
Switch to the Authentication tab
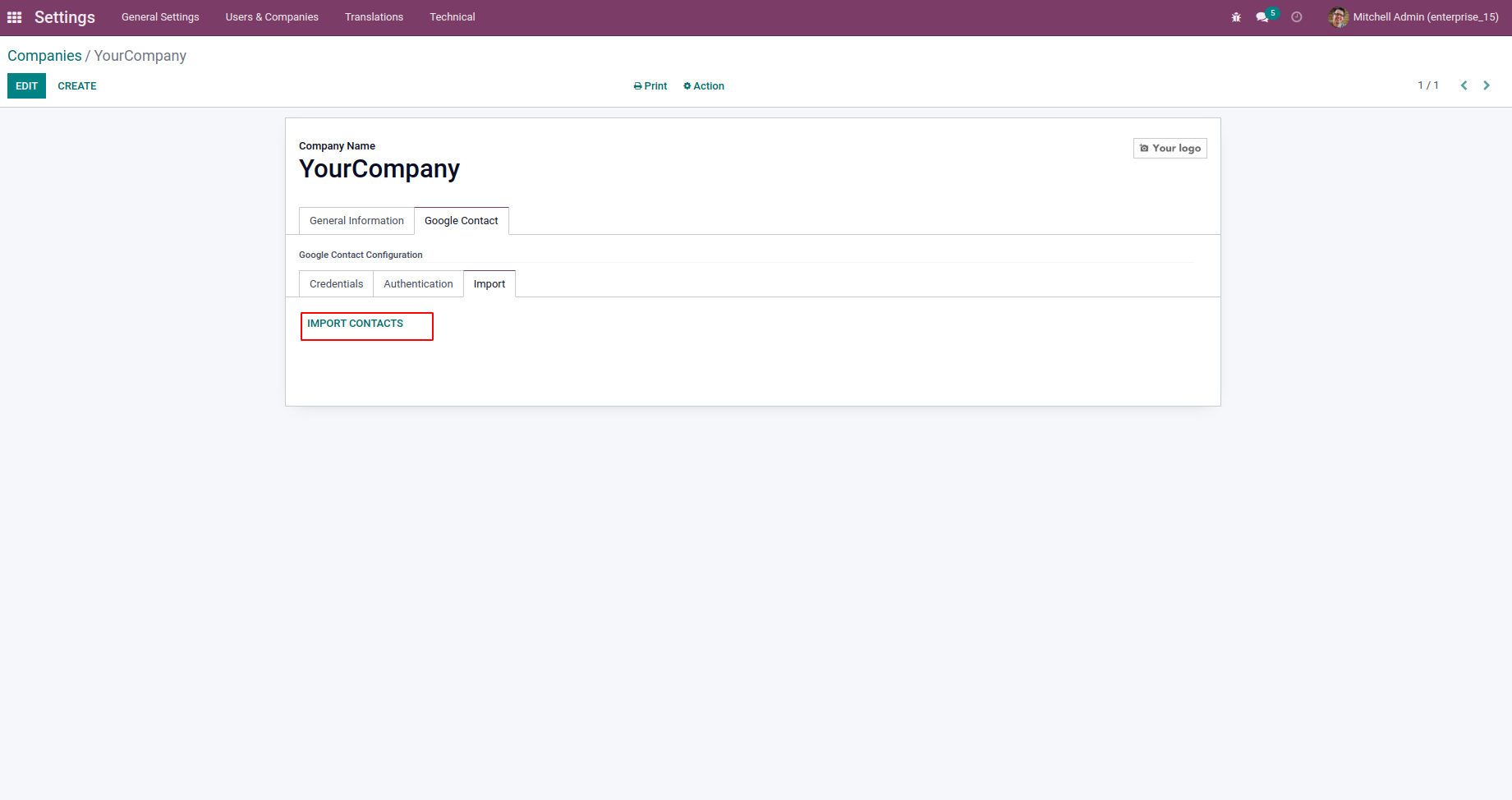coord(418,284)
